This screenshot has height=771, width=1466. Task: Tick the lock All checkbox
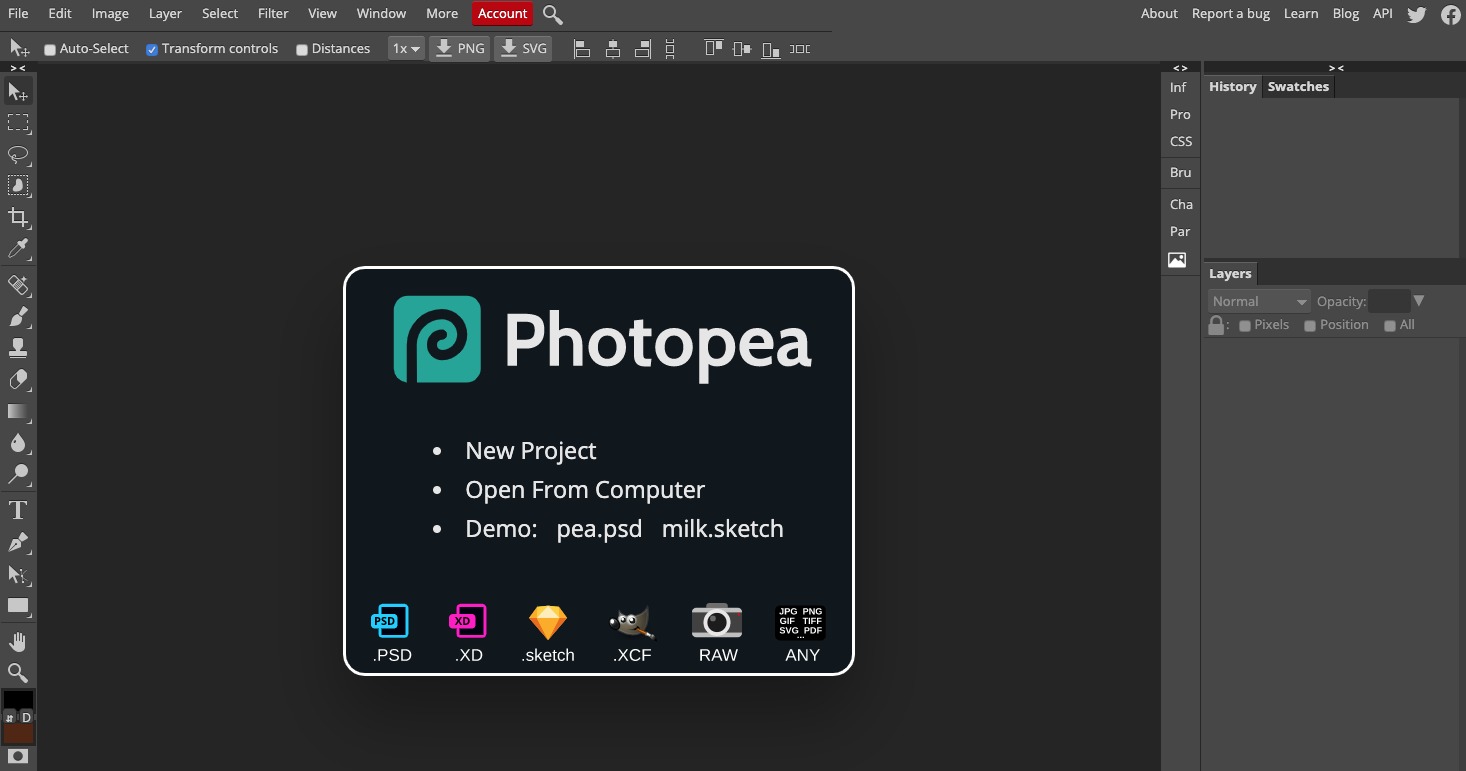click(x=1390, y=326)
